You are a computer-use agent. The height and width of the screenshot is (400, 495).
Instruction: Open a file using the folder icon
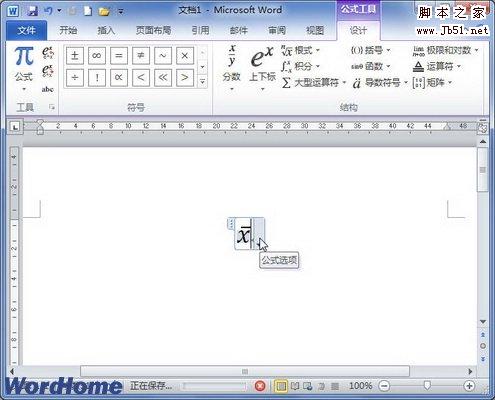pos(104,12)
